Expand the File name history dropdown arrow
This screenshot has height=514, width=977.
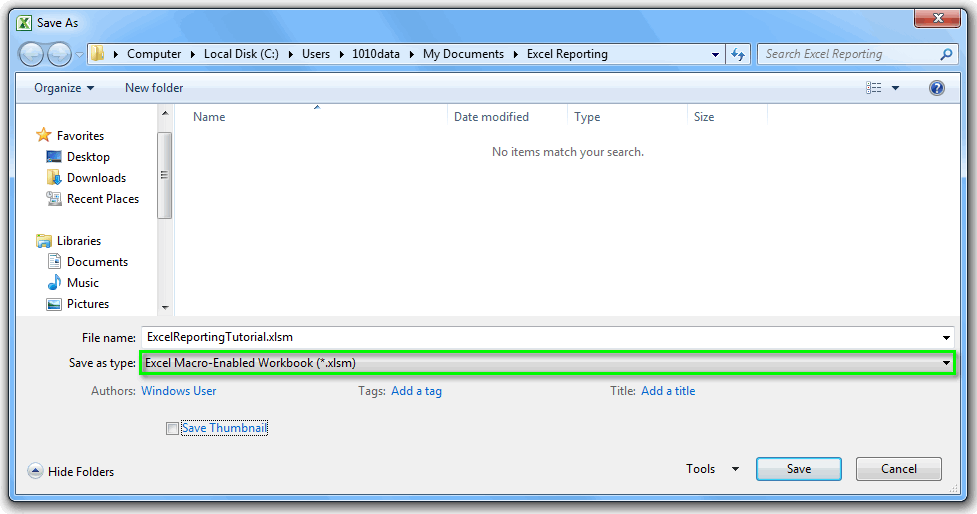[946, 338]
